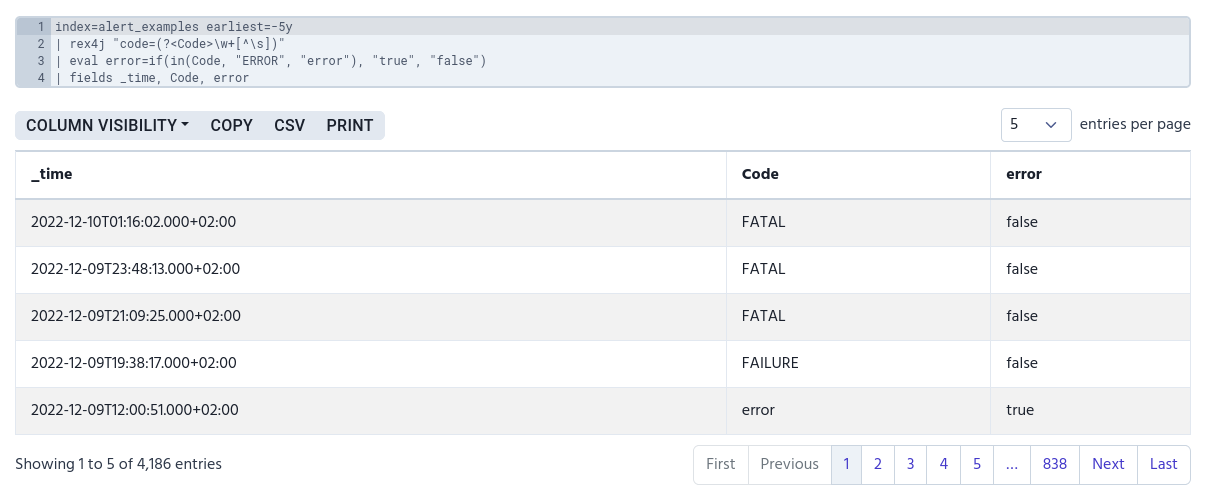Click FATAL in the 23:48:13 row
Image resolution: width=1208 pixels, height=500 pixels.
tap(763, 269)
